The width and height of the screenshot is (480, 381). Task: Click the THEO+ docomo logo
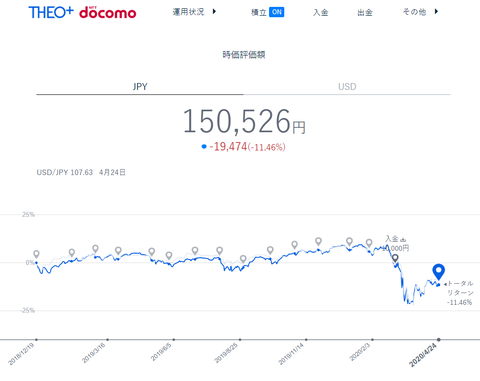pyautogui.click(x=82, y=12)
